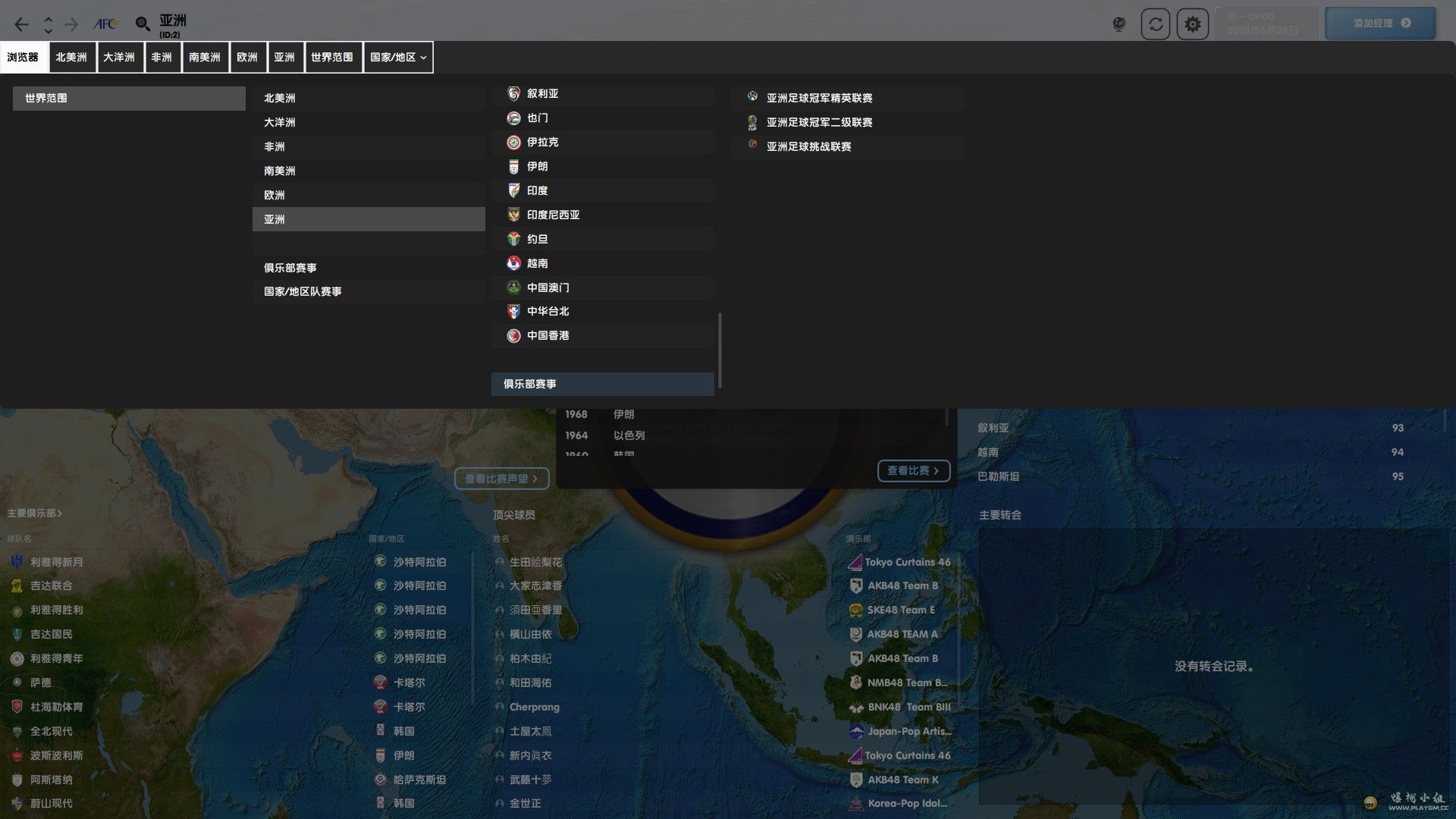1456x819 pixels.
Task: Click the back arrow navigation icon
Action: (x=21, y=24)
